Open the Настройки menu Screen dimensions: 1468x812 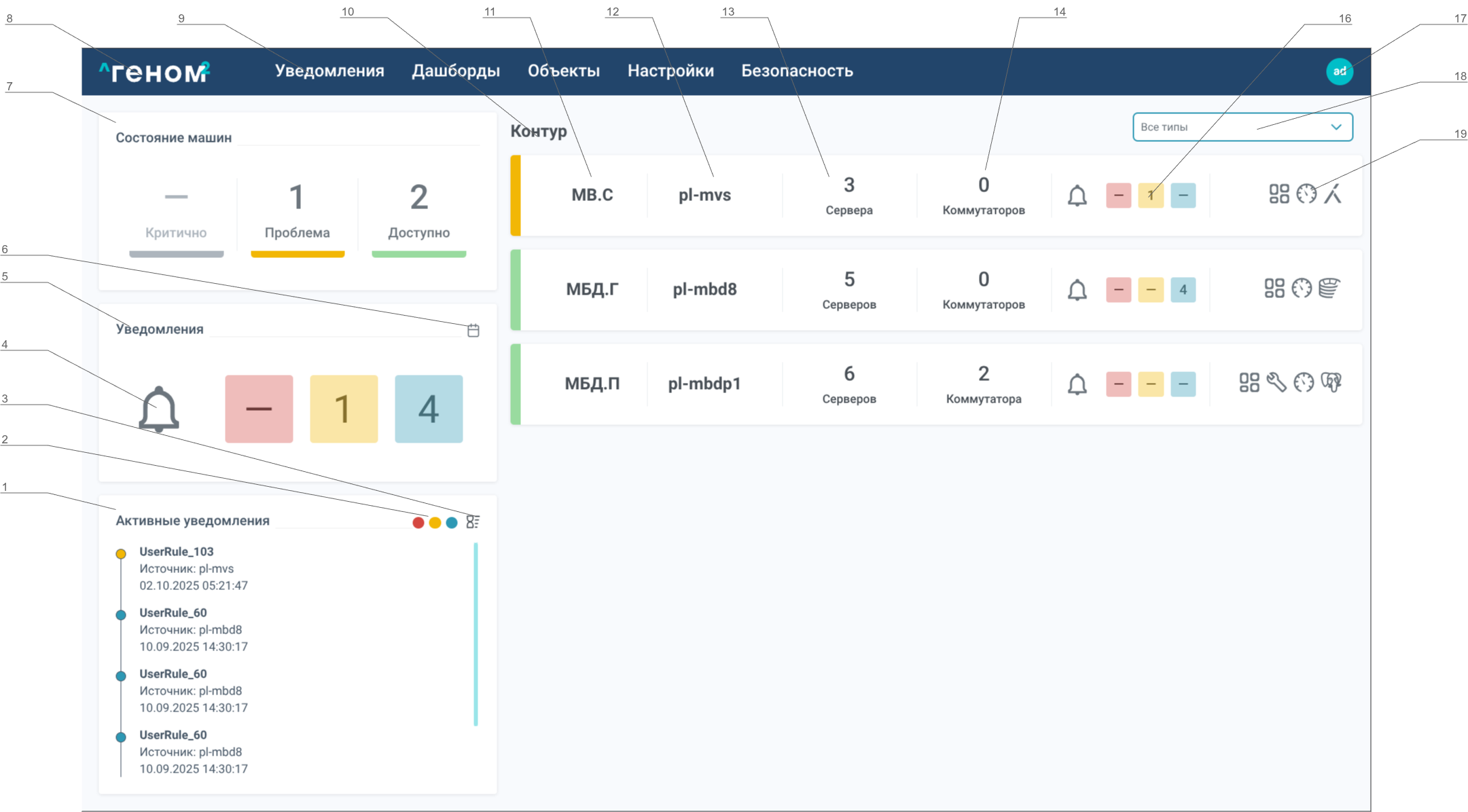(670, 71)
